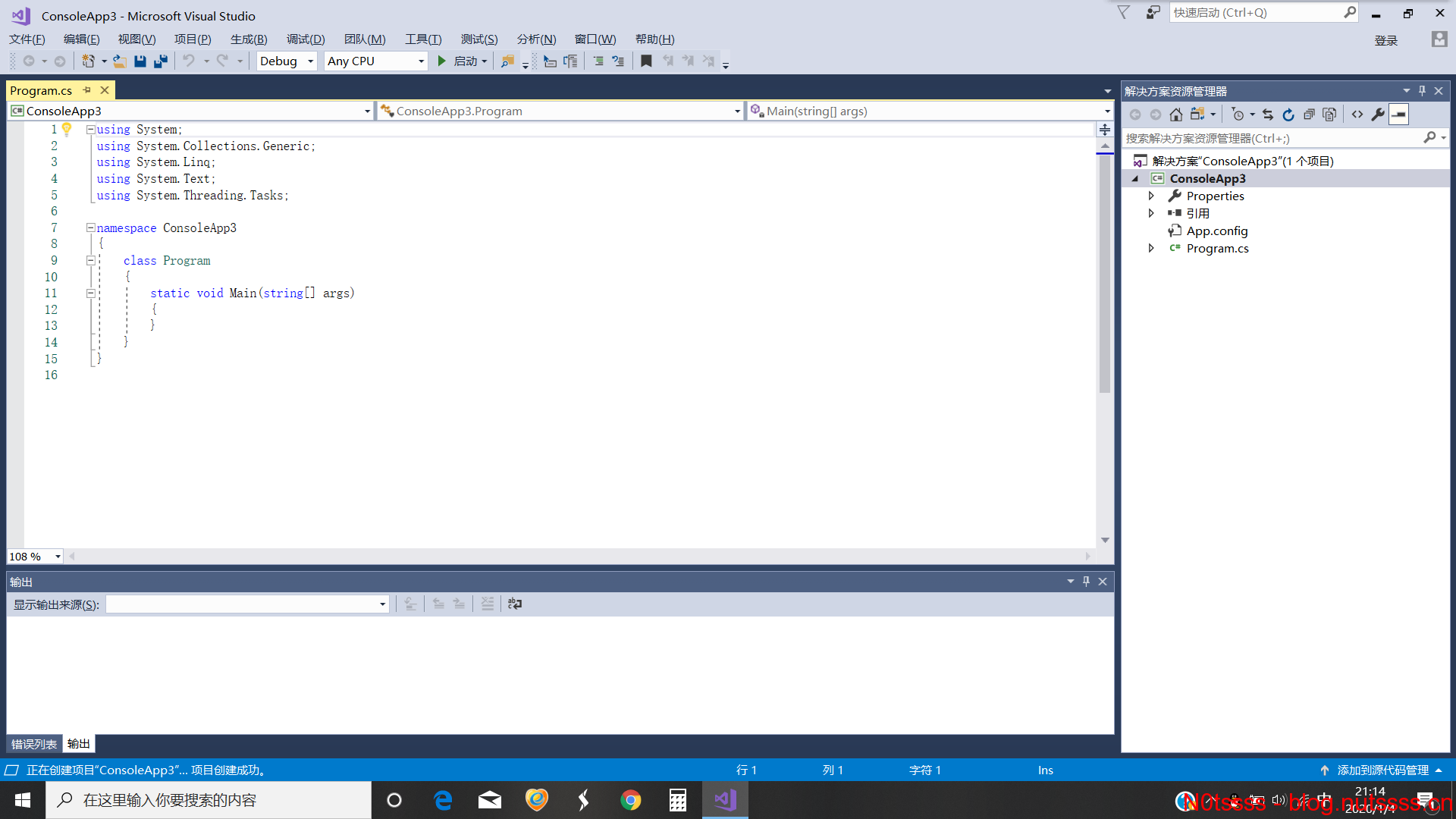This screenshot has width=1456, height=819.
Task: Open Properties wrench icon in Solution Explorer toolbar
Action: tap(1378, 115)
